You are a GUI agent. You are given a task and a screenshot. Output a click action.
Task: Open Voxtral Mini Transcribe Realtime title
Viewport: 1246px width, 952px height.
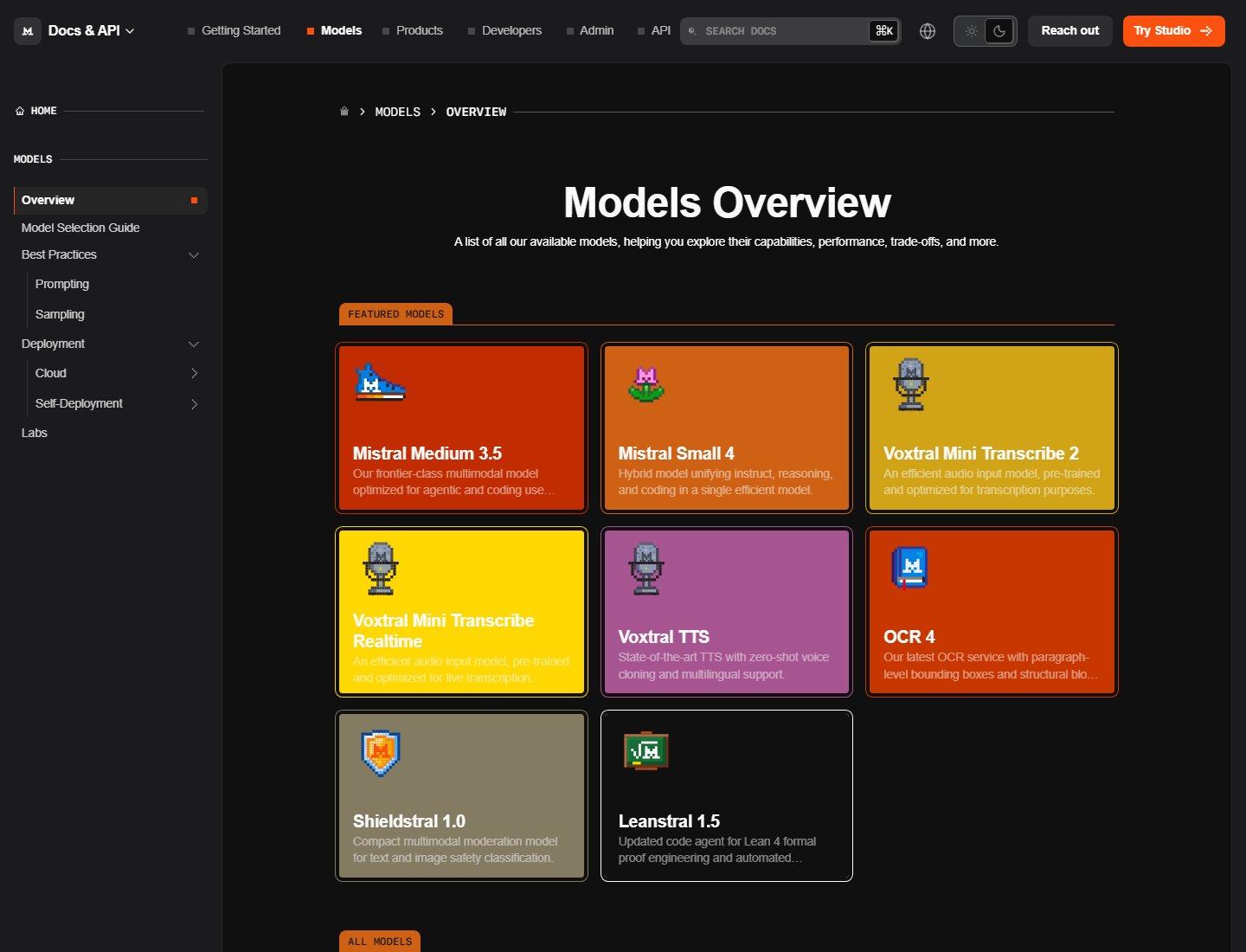click(x=443, y=631)
